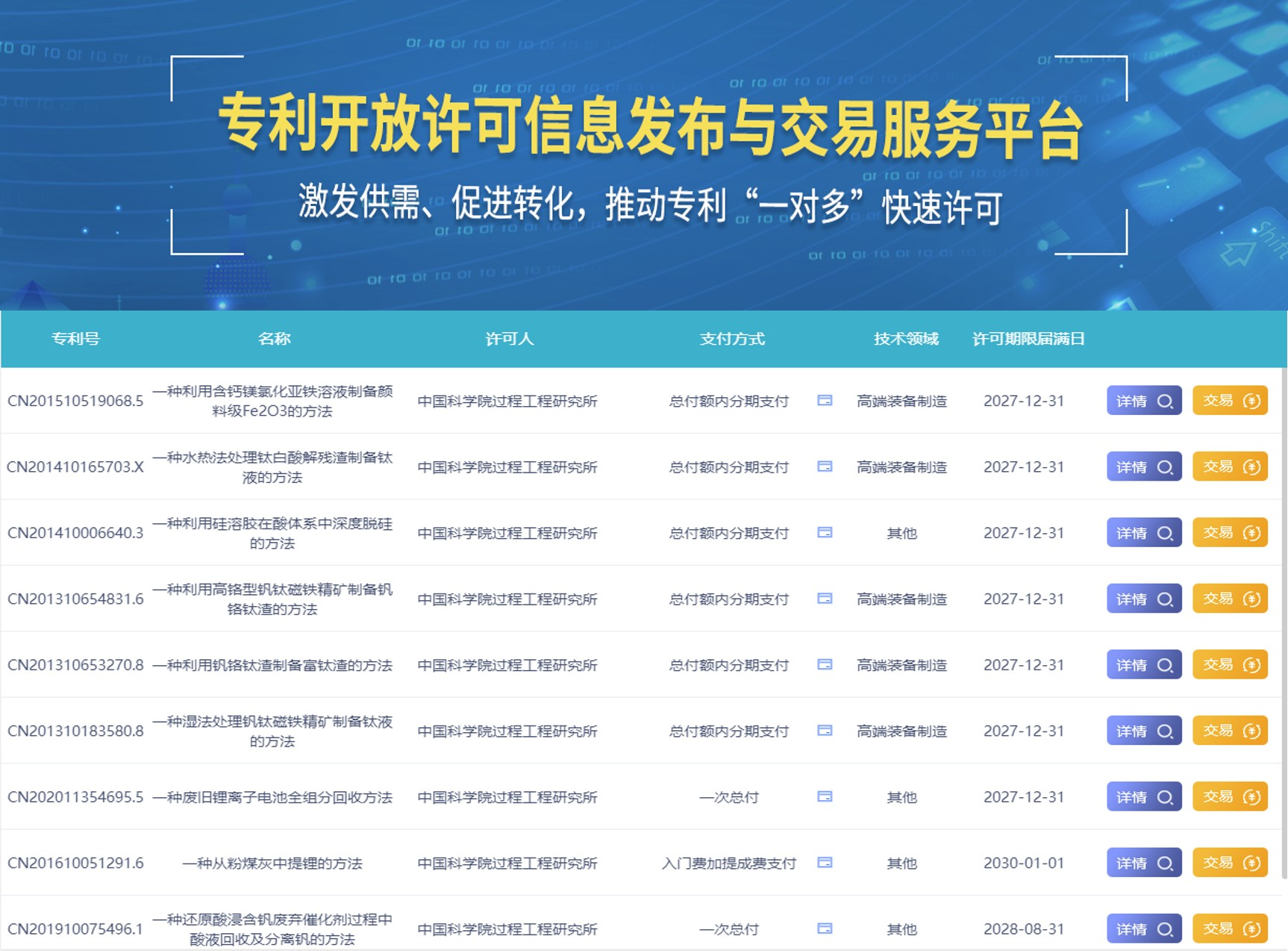
Task: Start 交易 for patent CN201310654831.6
Action: 1230,599
